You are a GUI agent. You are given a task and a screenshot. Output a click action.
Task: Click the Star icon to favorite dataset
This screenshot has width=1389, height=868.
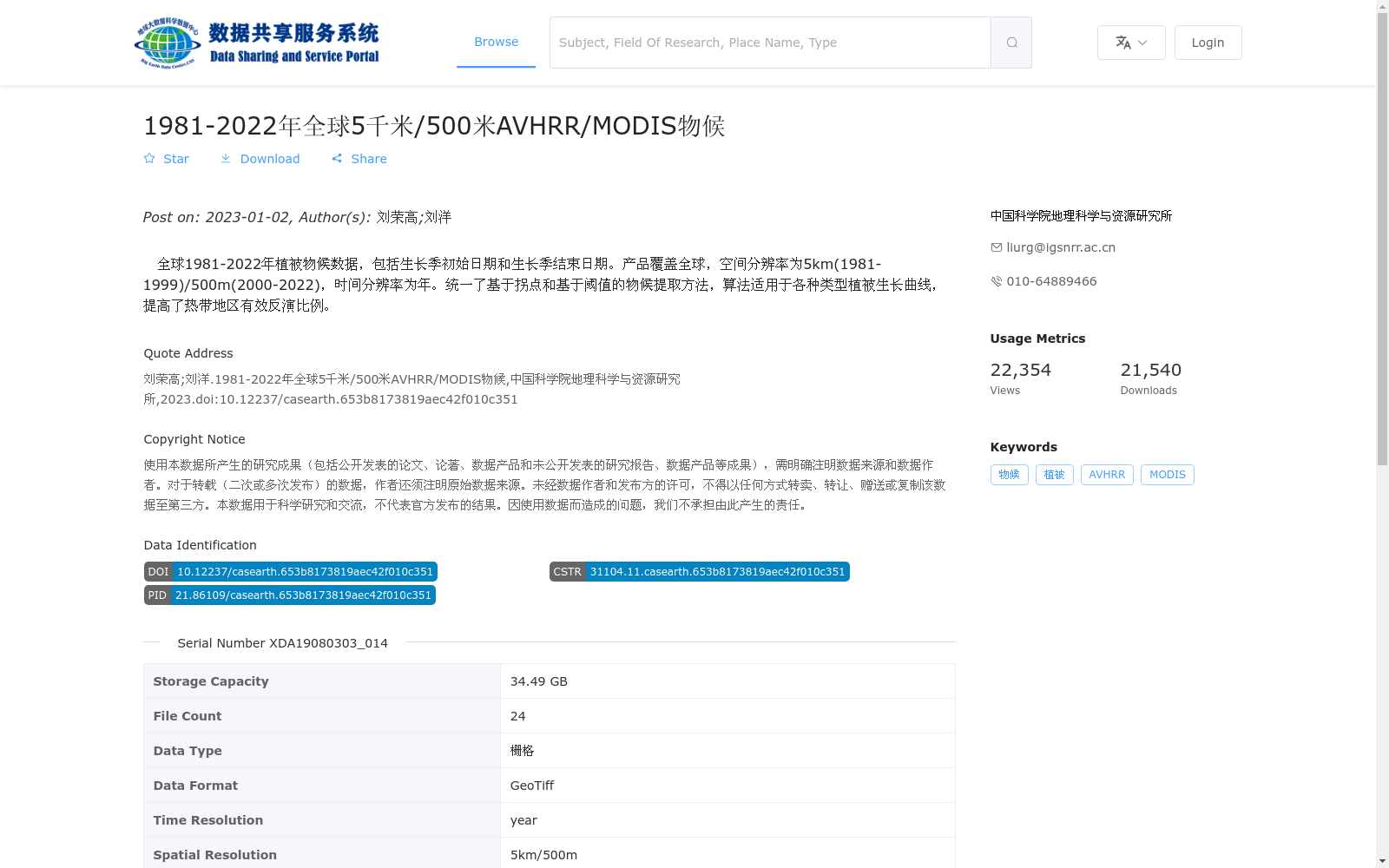[149, 159]
